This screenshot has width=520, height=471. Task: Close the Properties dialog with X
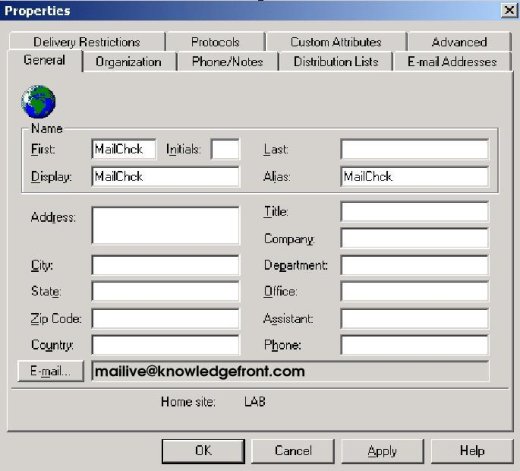pyautogui.click(x=509, y=10)
